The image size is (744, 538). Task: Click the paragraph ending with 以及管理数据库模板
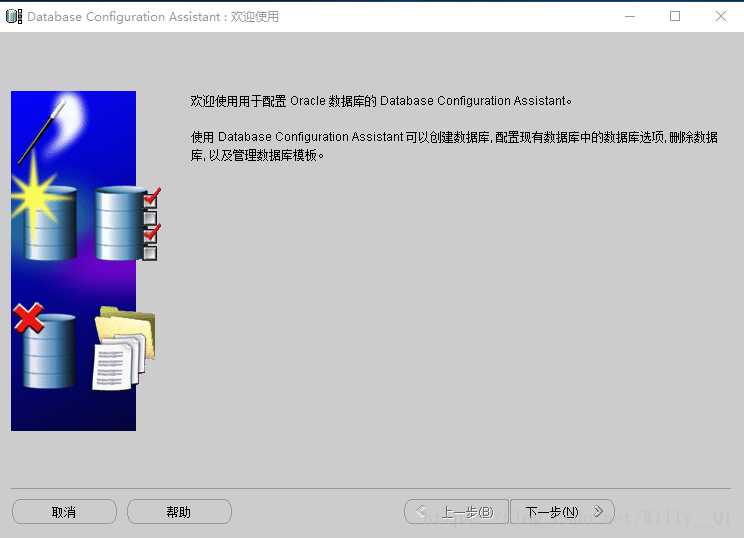coord(454,146)
